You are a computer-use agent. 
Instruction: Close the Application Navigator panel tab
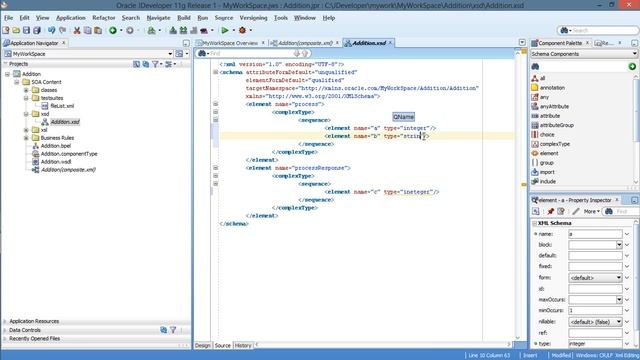(x=63, y=43)
